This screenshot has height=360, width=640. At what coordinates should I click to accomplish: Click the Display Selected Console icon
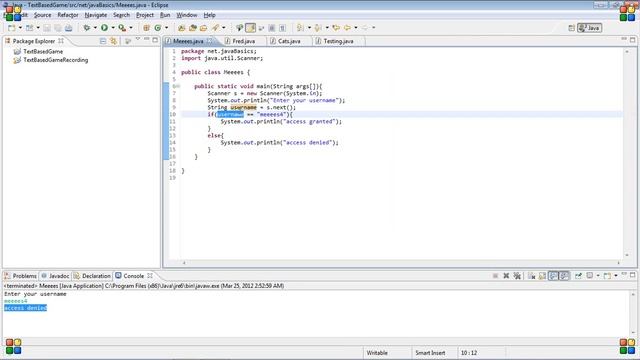(x=590, y=276)
